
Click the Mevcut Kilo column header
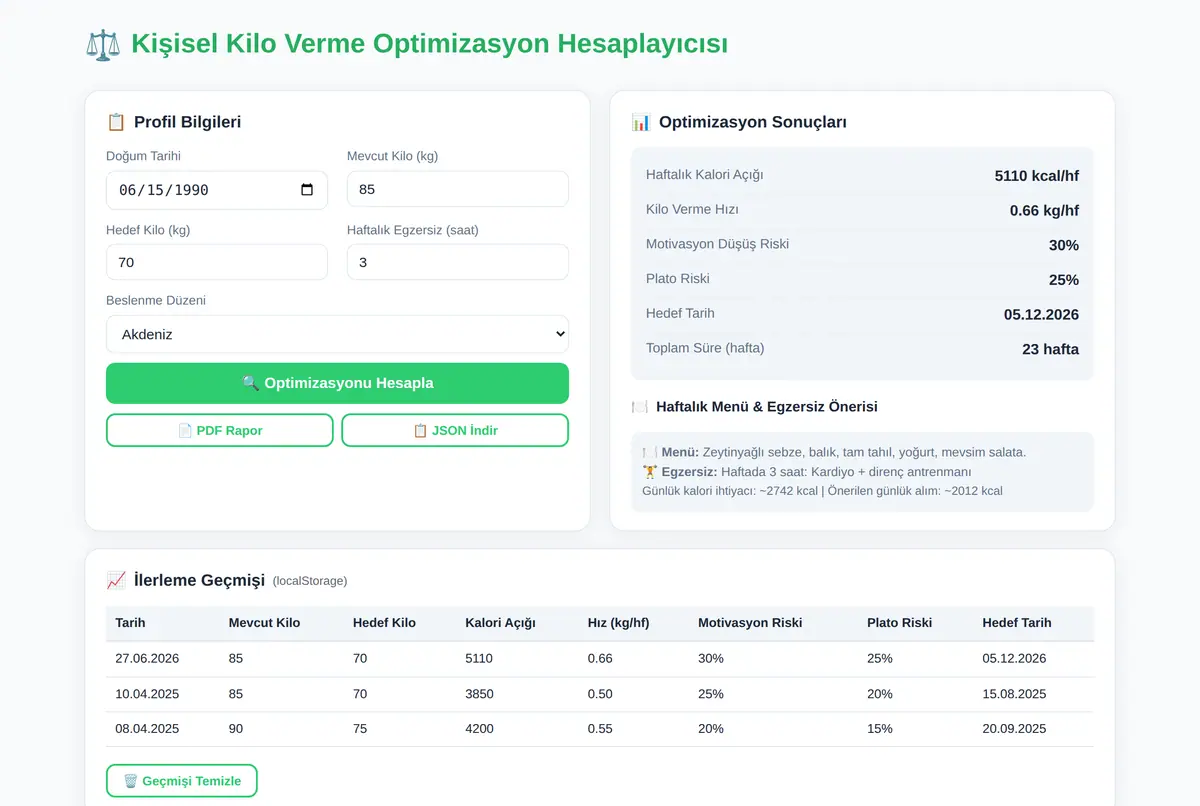coord(264,622)
